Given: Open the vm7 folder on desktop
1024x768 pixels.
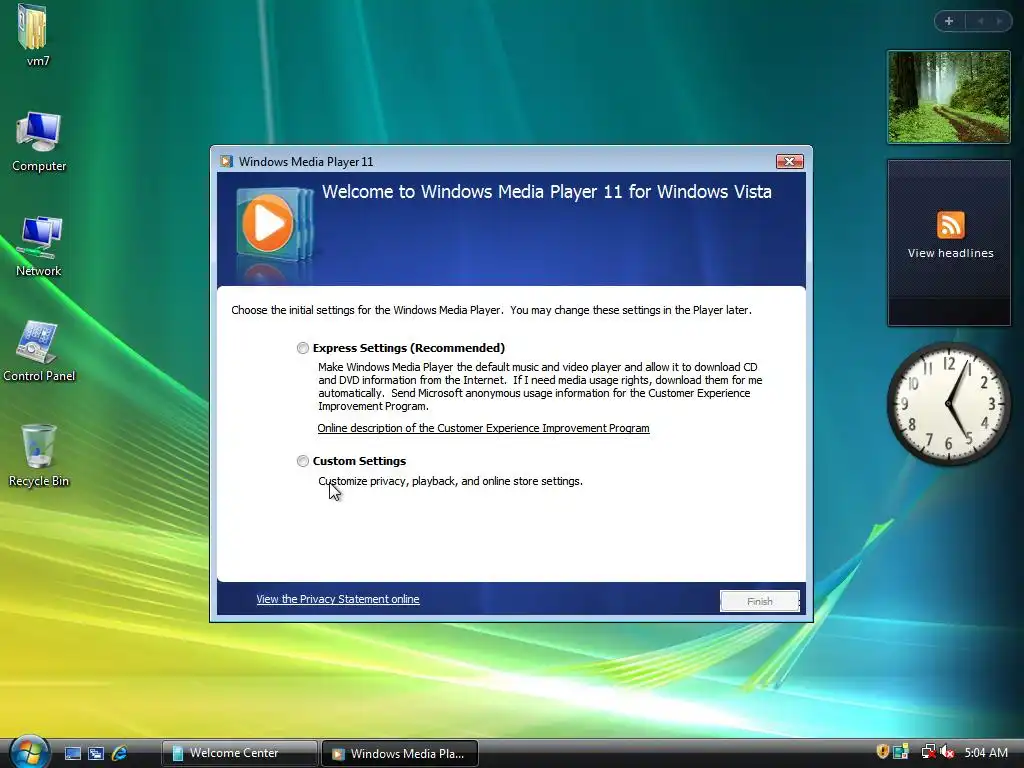Looking at the screenshot, I should pyautogui.click(x=34, y=36).
